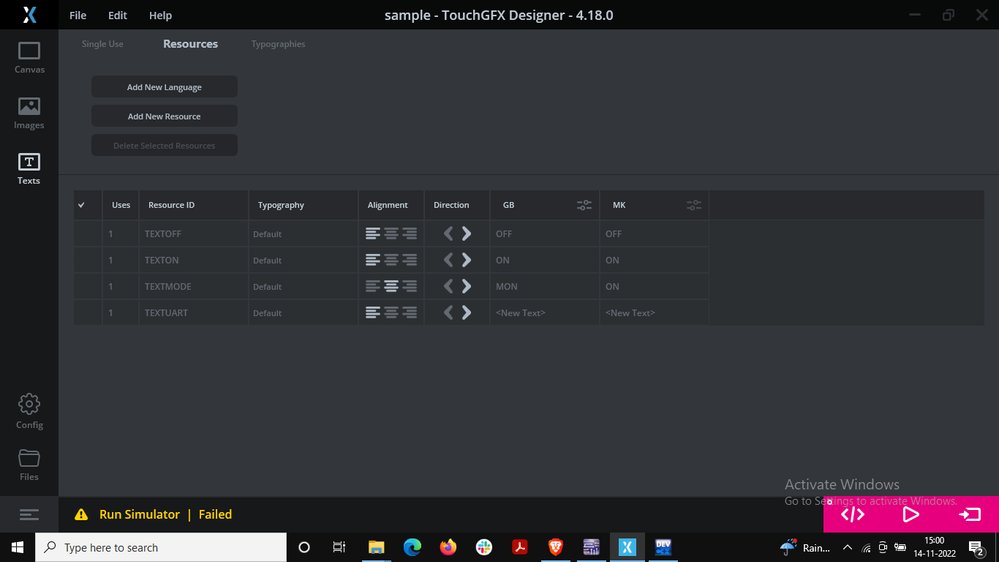Open the Files folder in sidebar
Screen dimensions: 999x562
tap(29, 465)
